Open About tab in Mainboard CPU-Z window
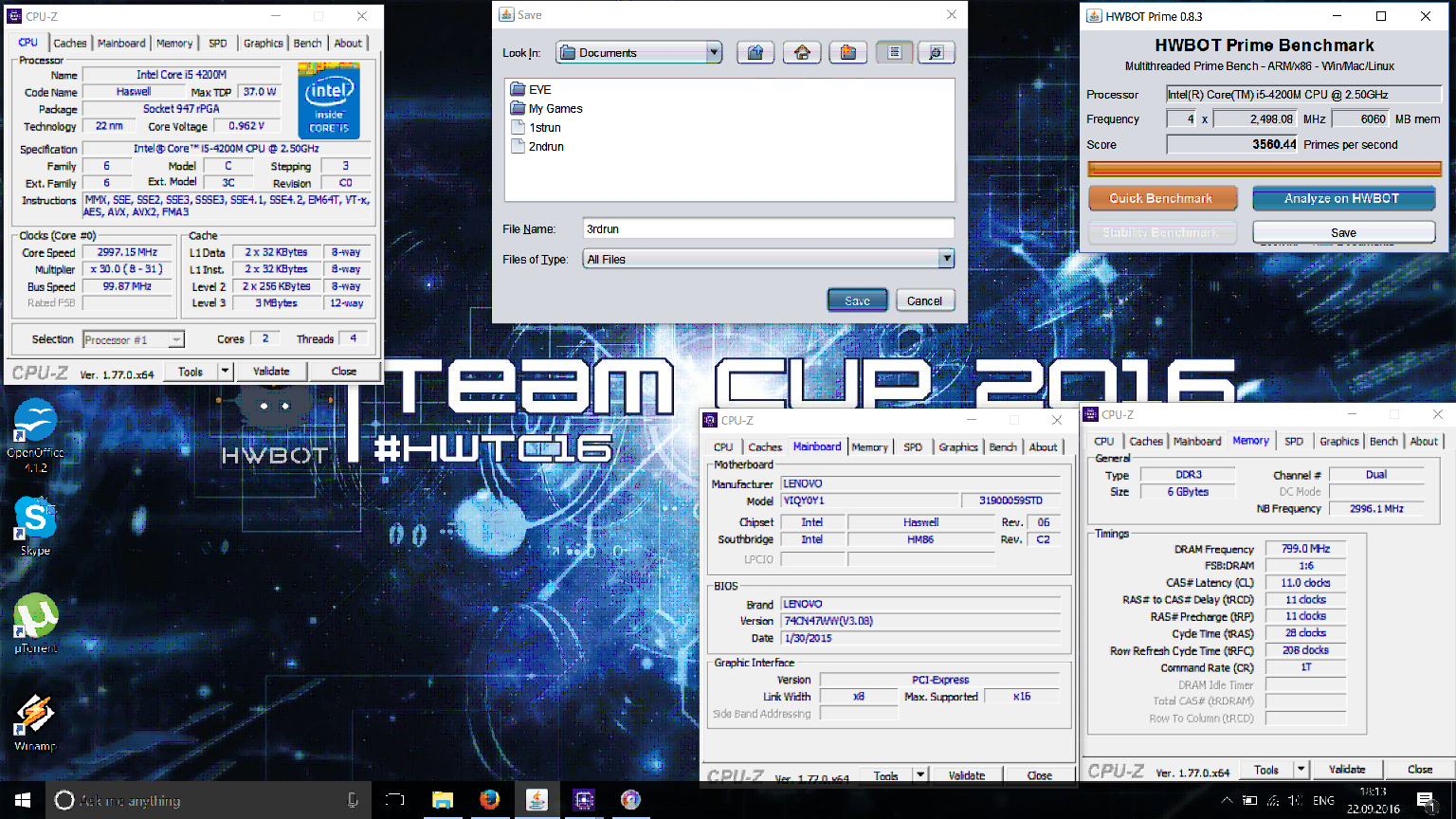This screenshot has width=1456, height=819. coord(1044,446)
